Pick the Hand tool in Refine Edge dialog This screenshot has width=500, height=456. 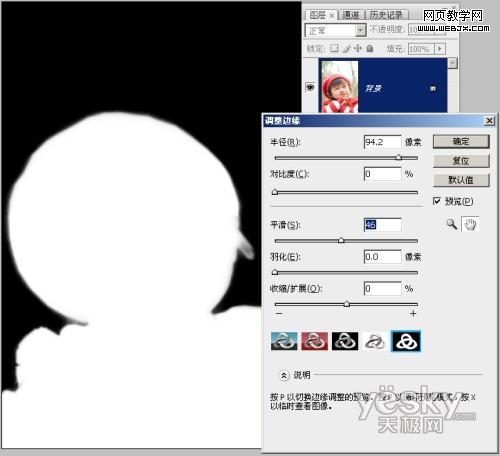tap(470, 224)
